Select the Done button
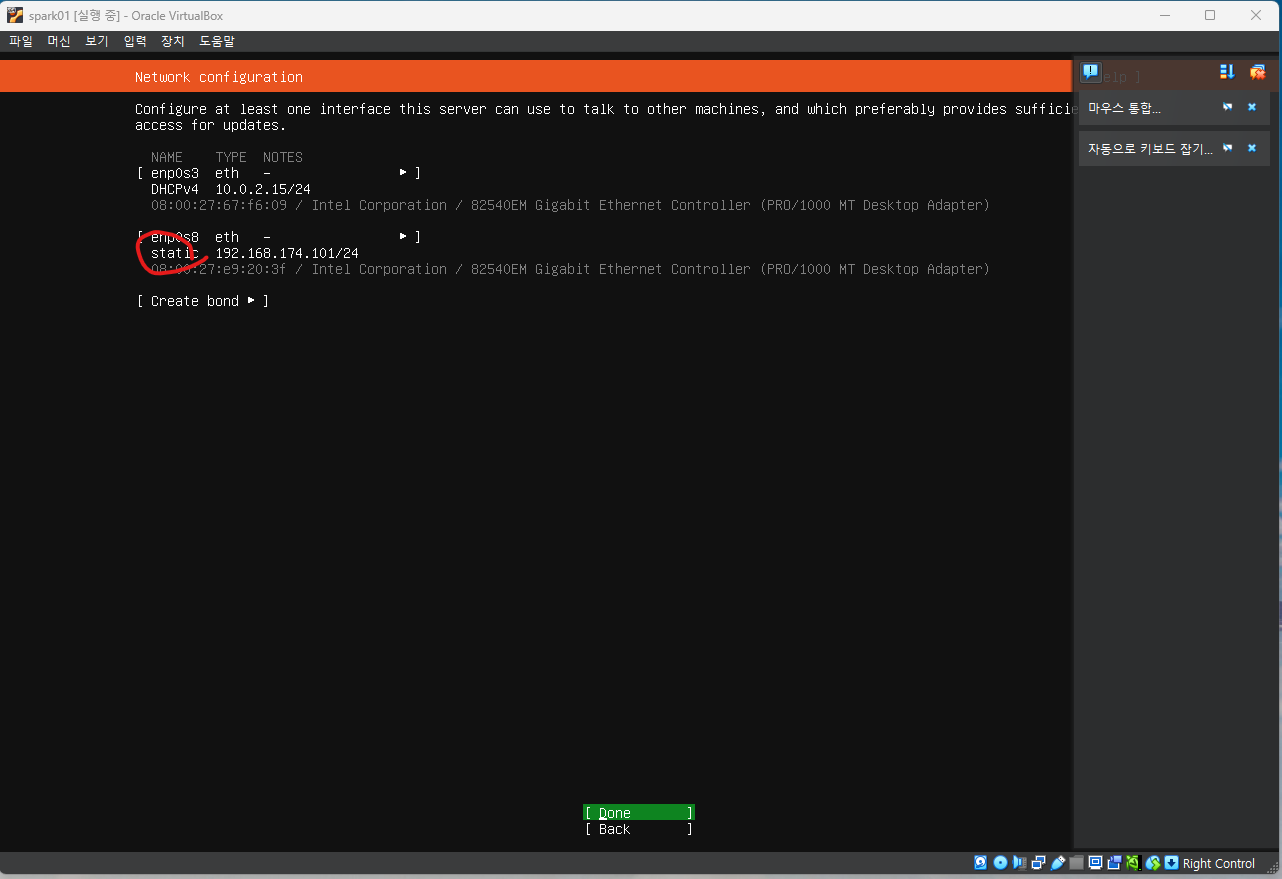This screenshot has height=879, width=1282. coord(639,813)
